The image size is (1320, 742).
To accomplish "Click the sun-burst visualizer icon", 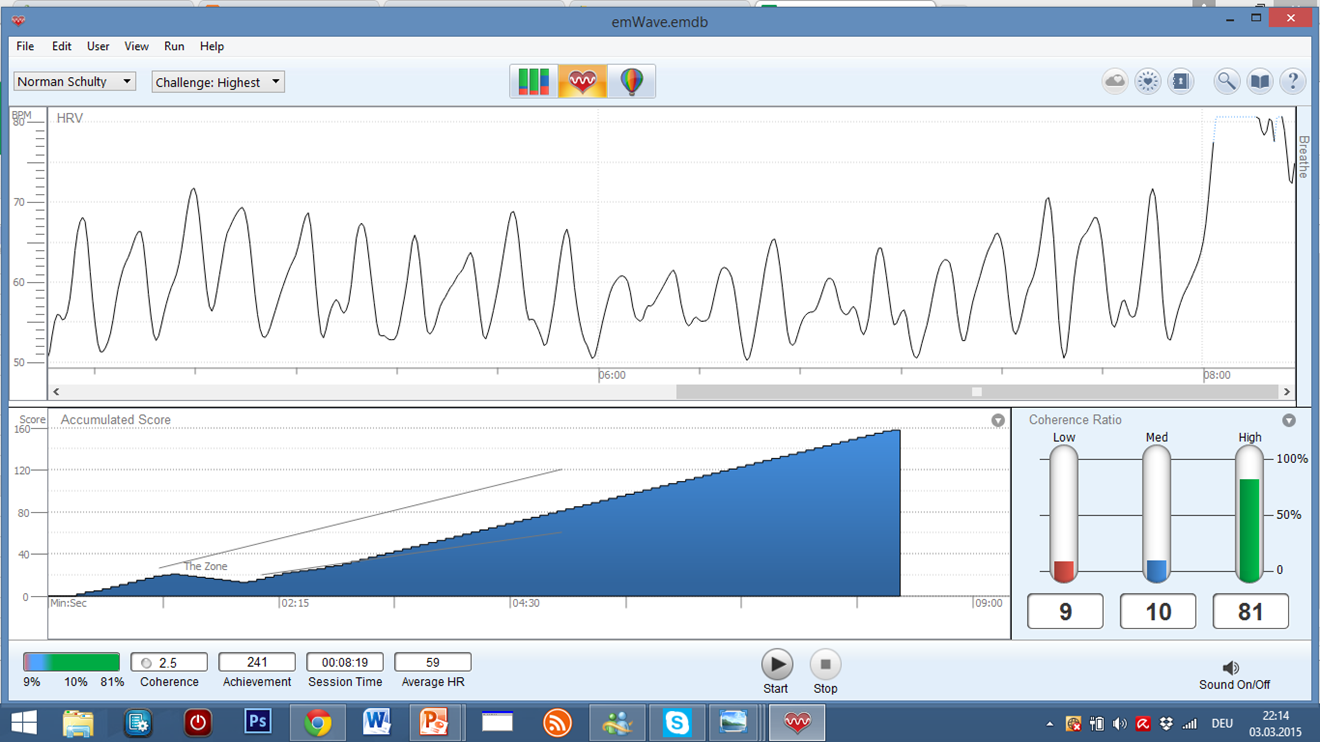I will tap(1148, 82).
